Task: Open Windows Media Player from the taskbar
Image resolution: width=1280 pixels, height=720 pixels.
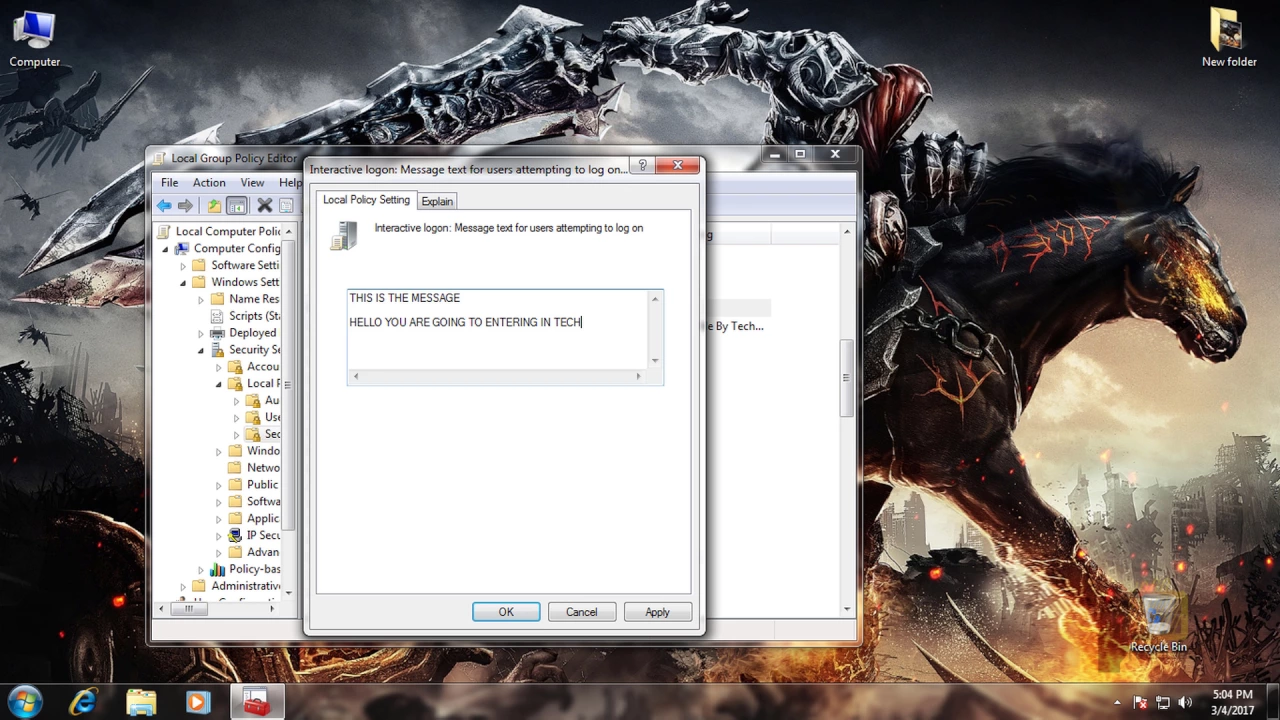Action: click(x=197, y=702)
